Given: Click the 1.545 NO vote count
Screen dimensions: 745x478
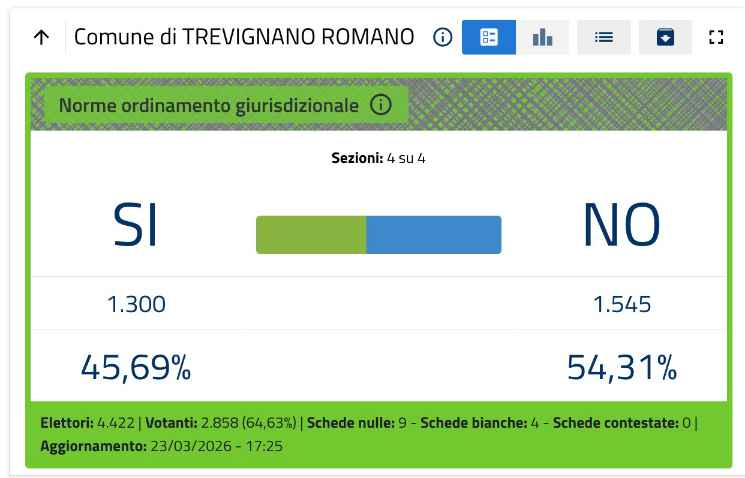Looking at the screenshot, I should [x=621, y=304].
